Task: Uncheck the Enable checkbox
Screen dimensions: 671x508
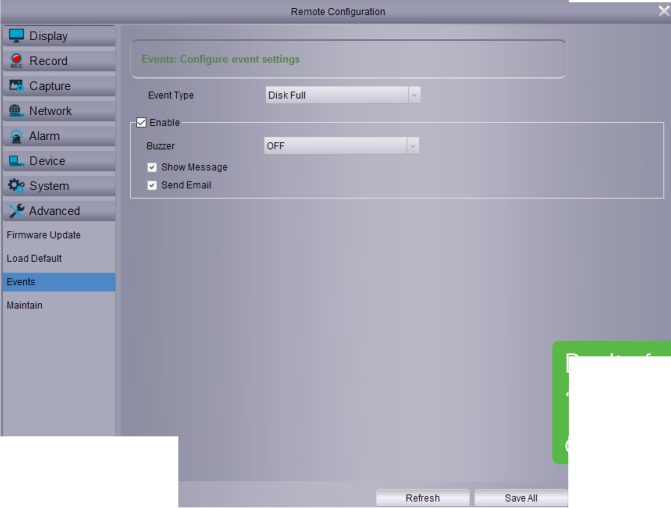Action: (x=141, y=123)
